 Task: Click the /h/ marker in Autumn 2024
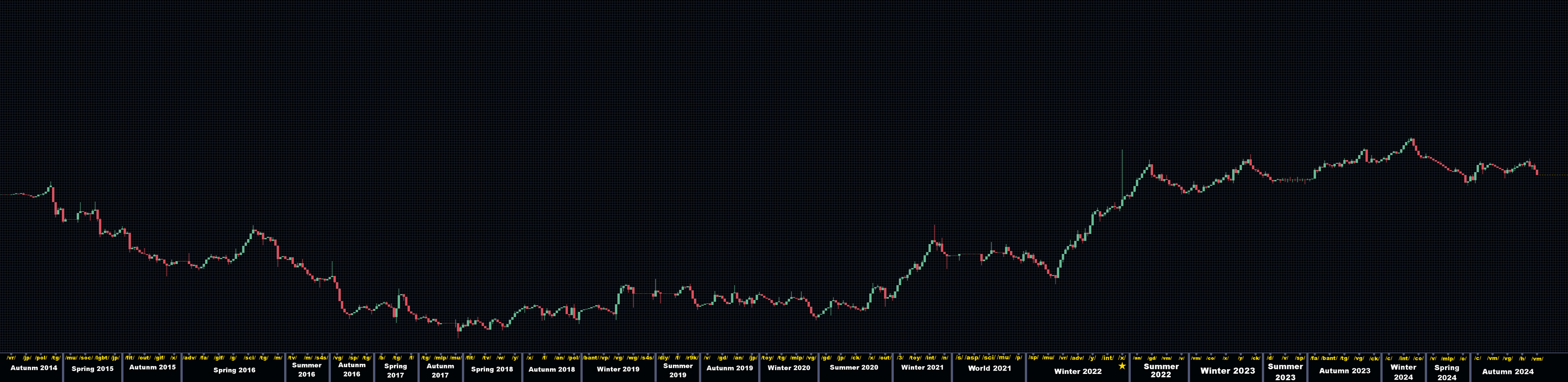pos(1522,359)
